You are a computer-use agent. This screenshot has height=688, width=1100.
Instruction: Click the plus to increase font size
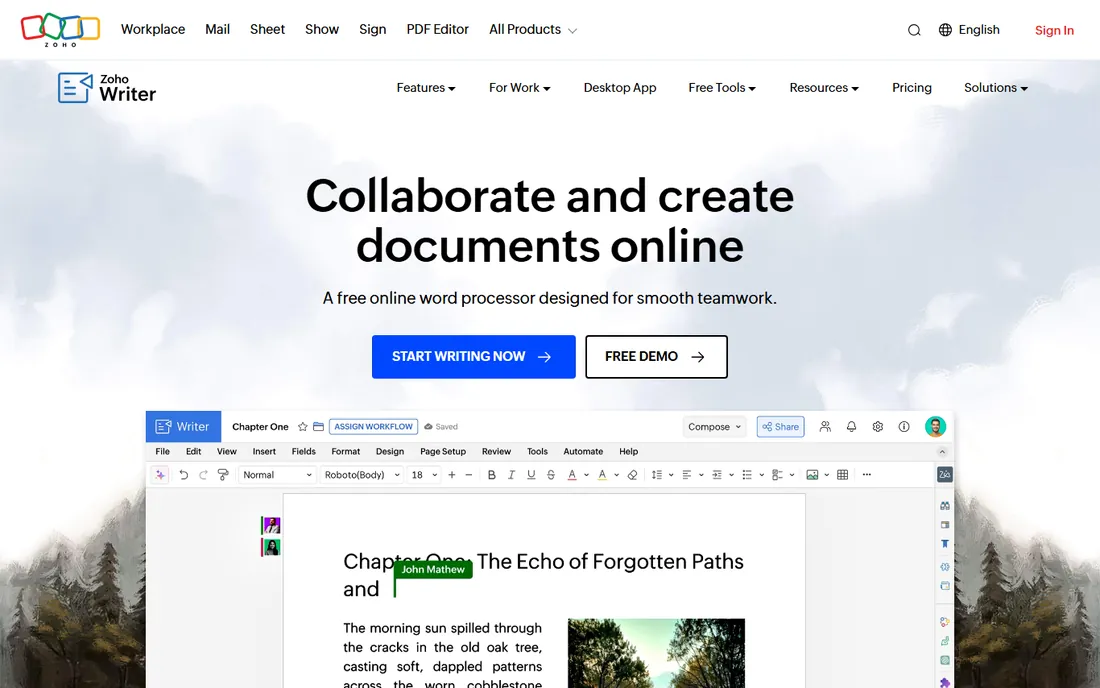(452, 475)
